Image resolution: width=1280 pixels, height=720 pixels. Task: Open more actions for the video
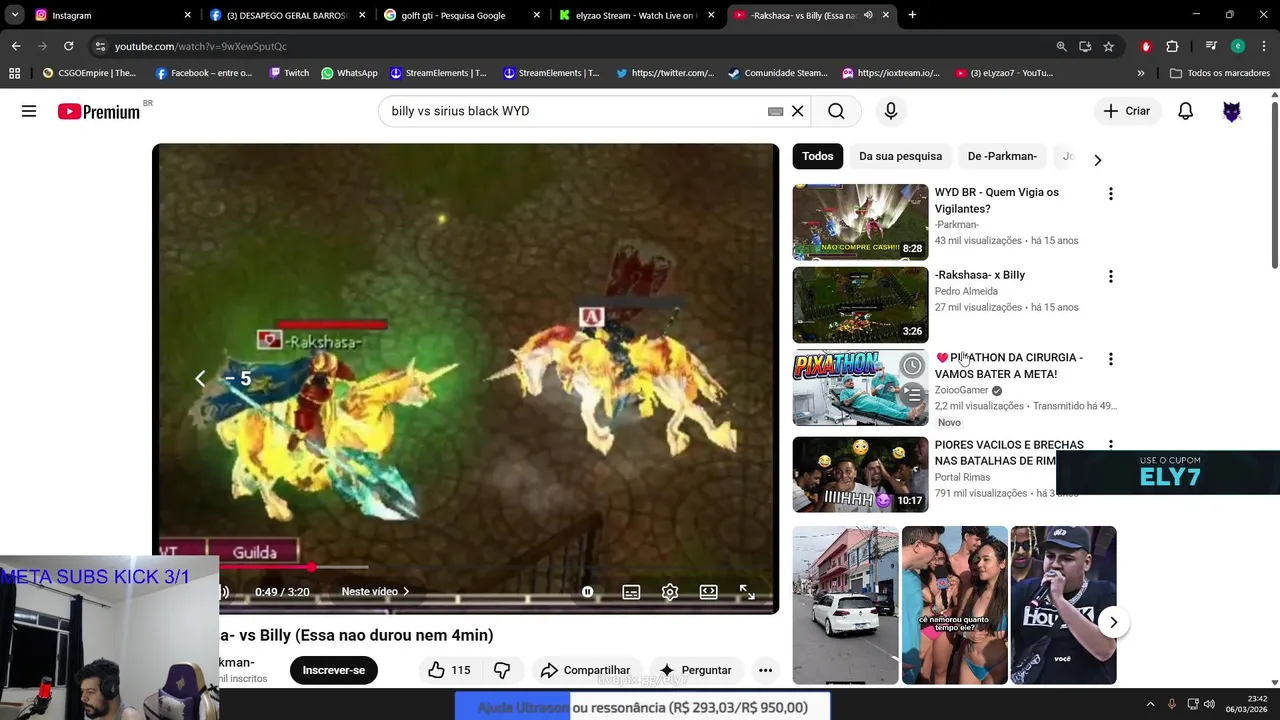coord(765,670)
